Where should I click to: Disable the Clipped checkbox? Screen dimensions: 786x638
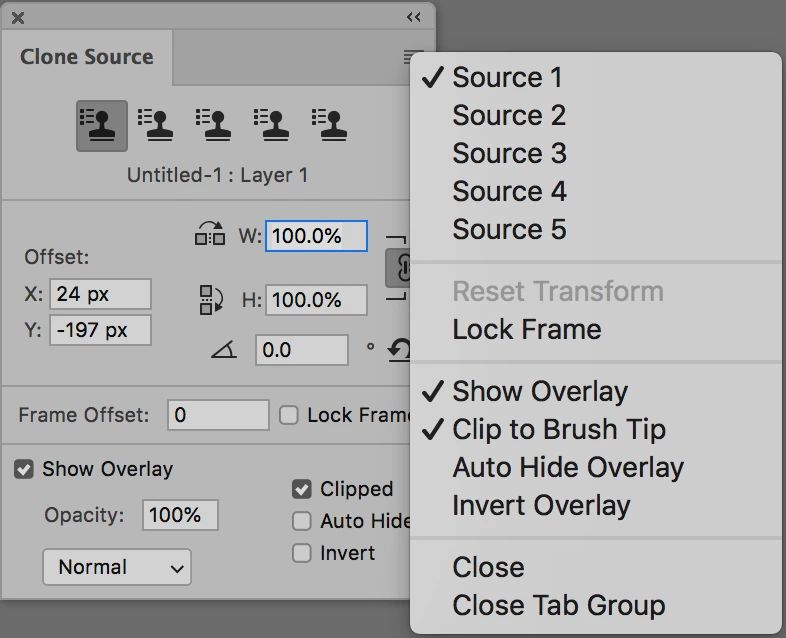tap(301, 489)
